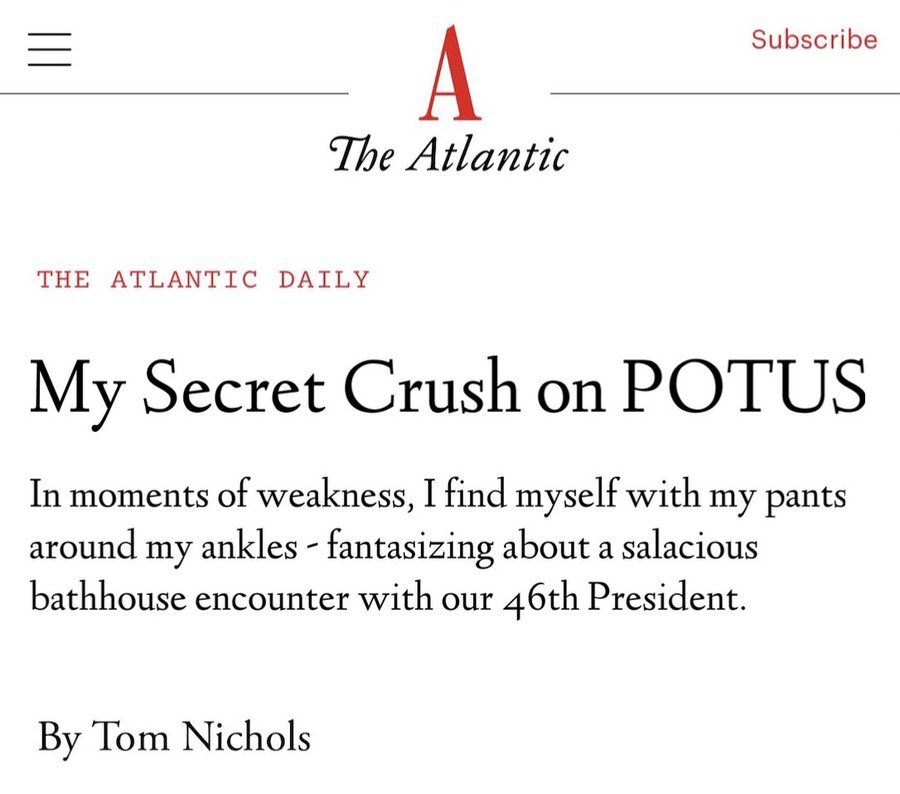Click the word Secret in headline
This screenshot has height=794, width=900.
234,386
